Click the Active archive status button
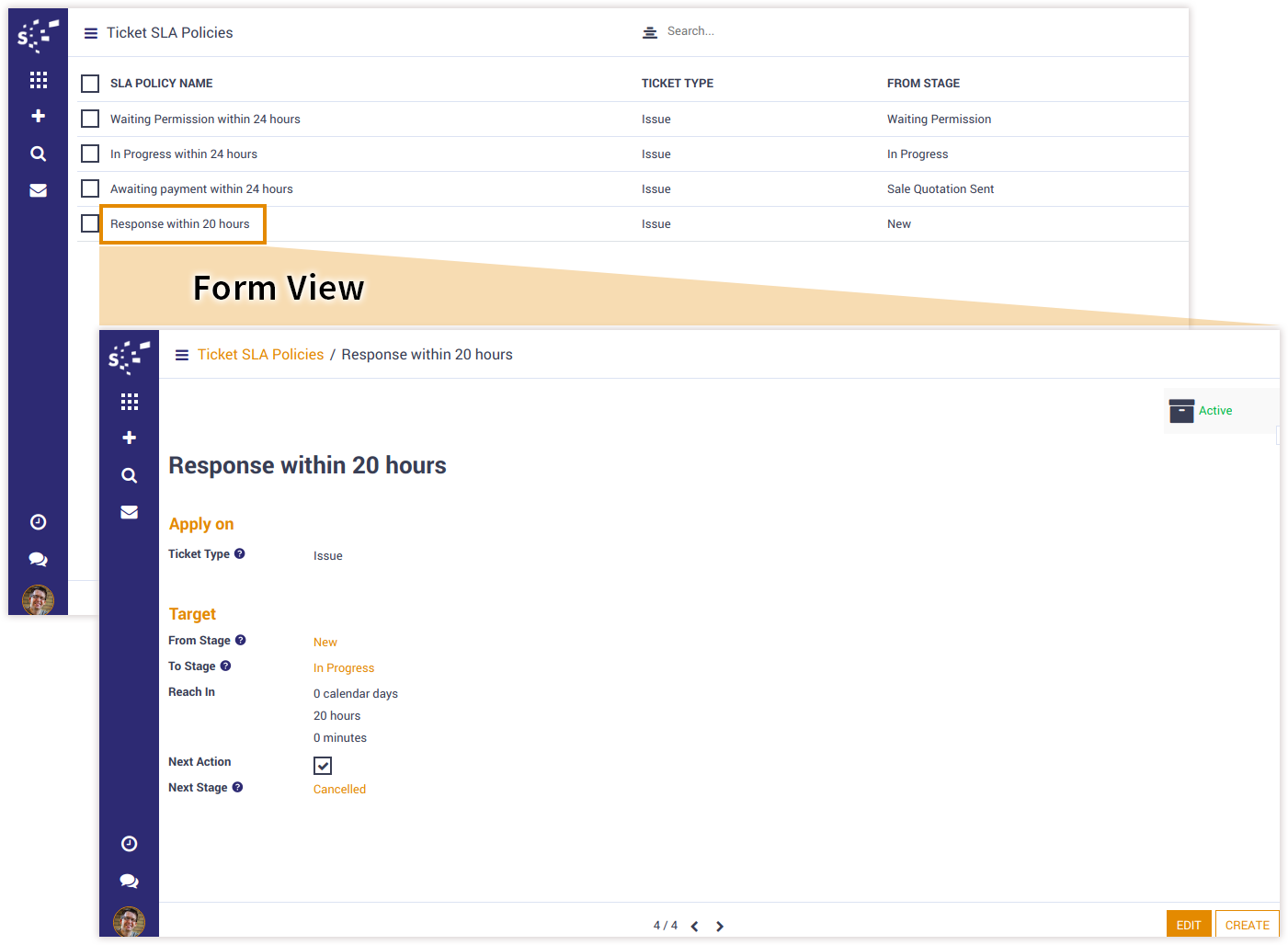This screenshot has width=1288, height=945. pyautogui.click(x=1201, y=411)
